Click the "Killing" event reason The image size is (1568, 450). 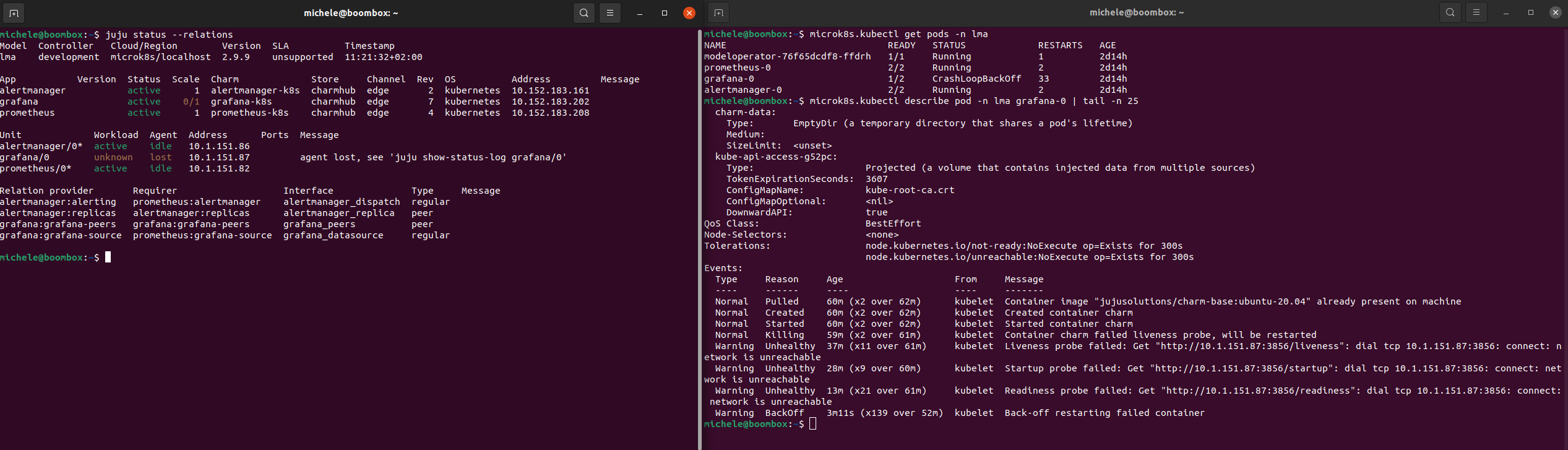785,335
